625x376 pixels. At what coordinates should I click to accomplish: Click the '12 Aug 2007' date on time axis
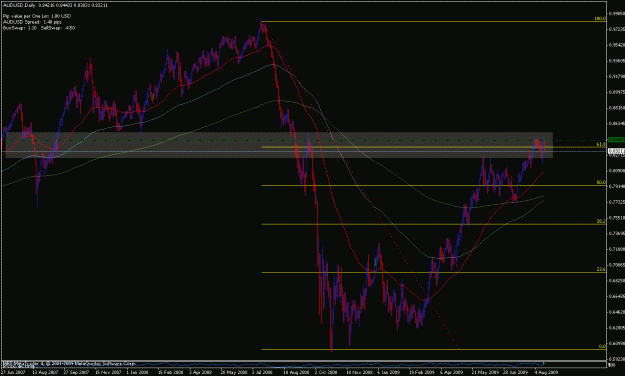coord(45,372)
